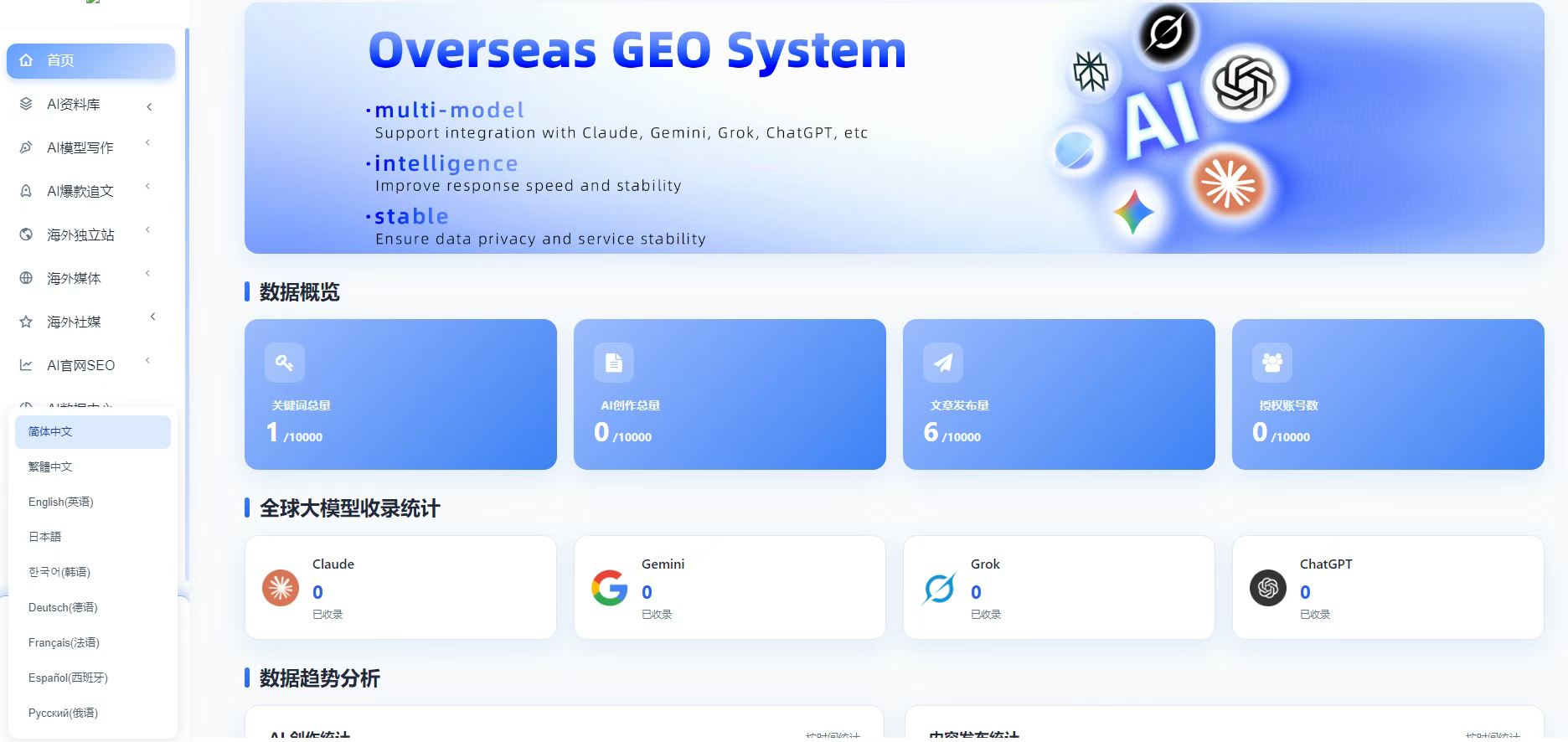Select Español(西班牙) language option

click(x=93, y=678)
